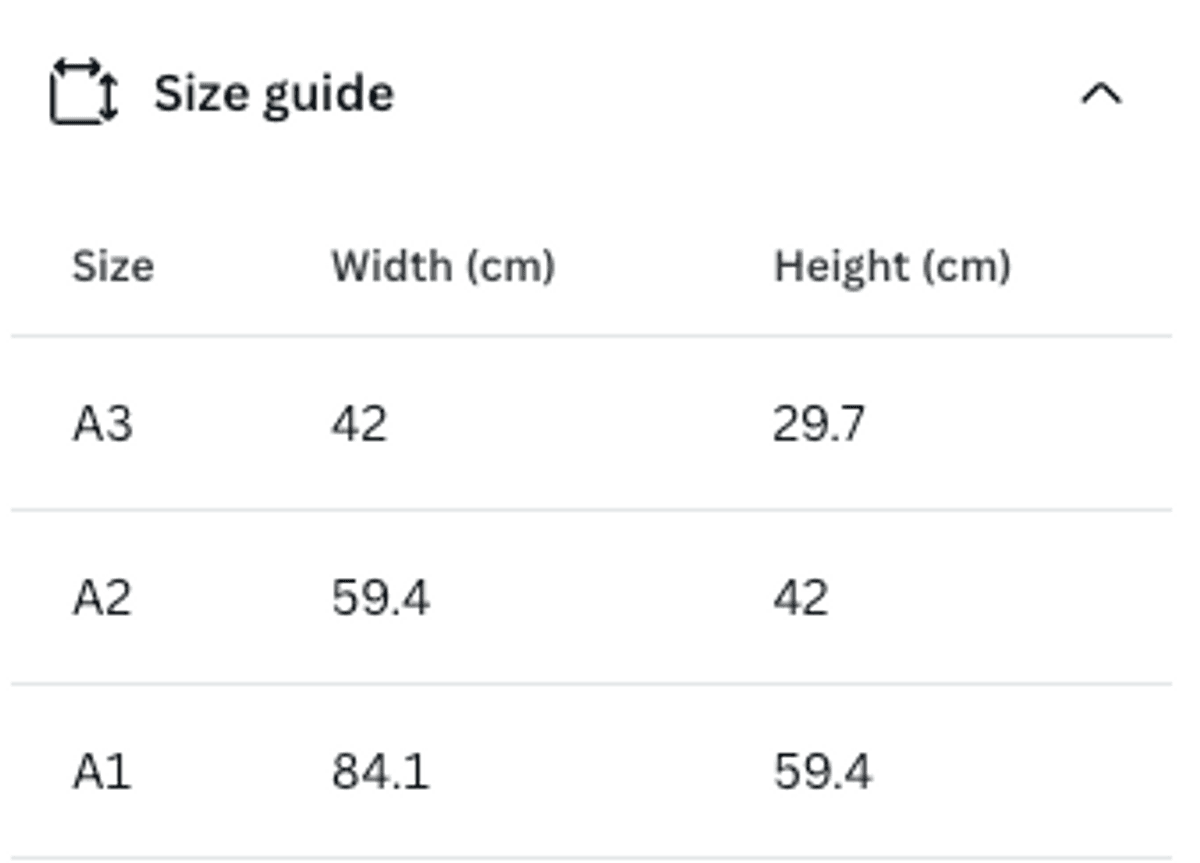Select the A1 width value 84.1
The height and width of the screenshot is (863, 1200).
pyautogui.click(x=381, y=772)
